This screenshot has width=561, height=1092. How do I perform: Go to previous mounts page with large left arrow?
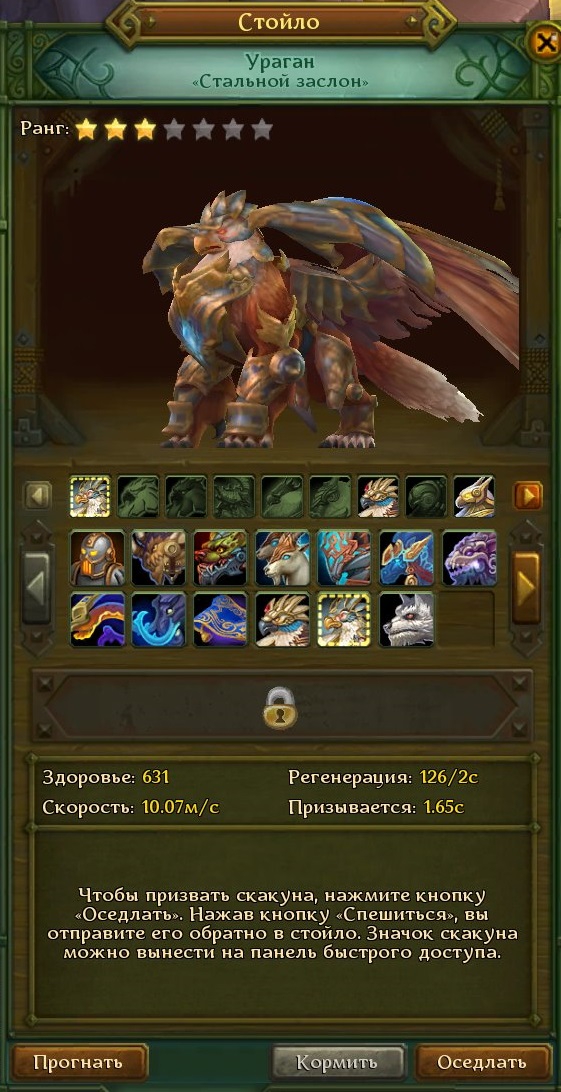(x=36, y=588)
